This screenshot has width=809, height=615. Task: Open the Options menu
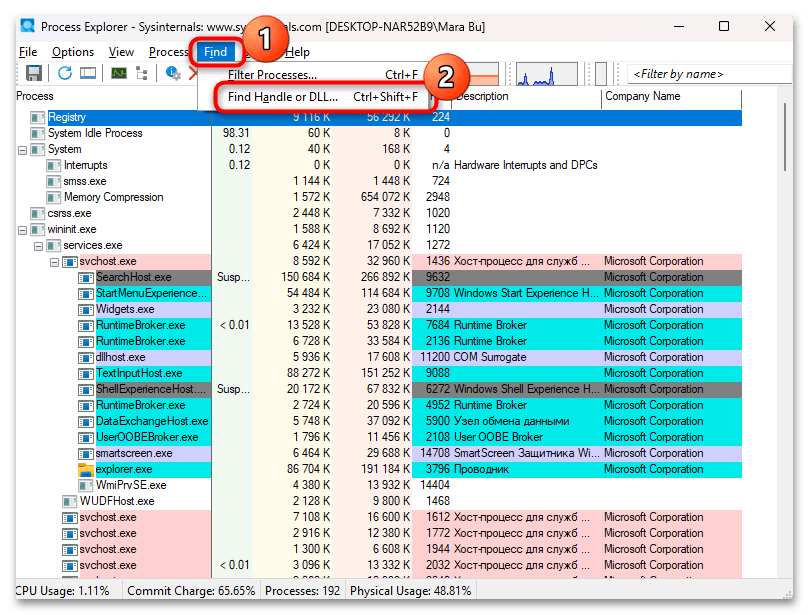click(73, 52)
